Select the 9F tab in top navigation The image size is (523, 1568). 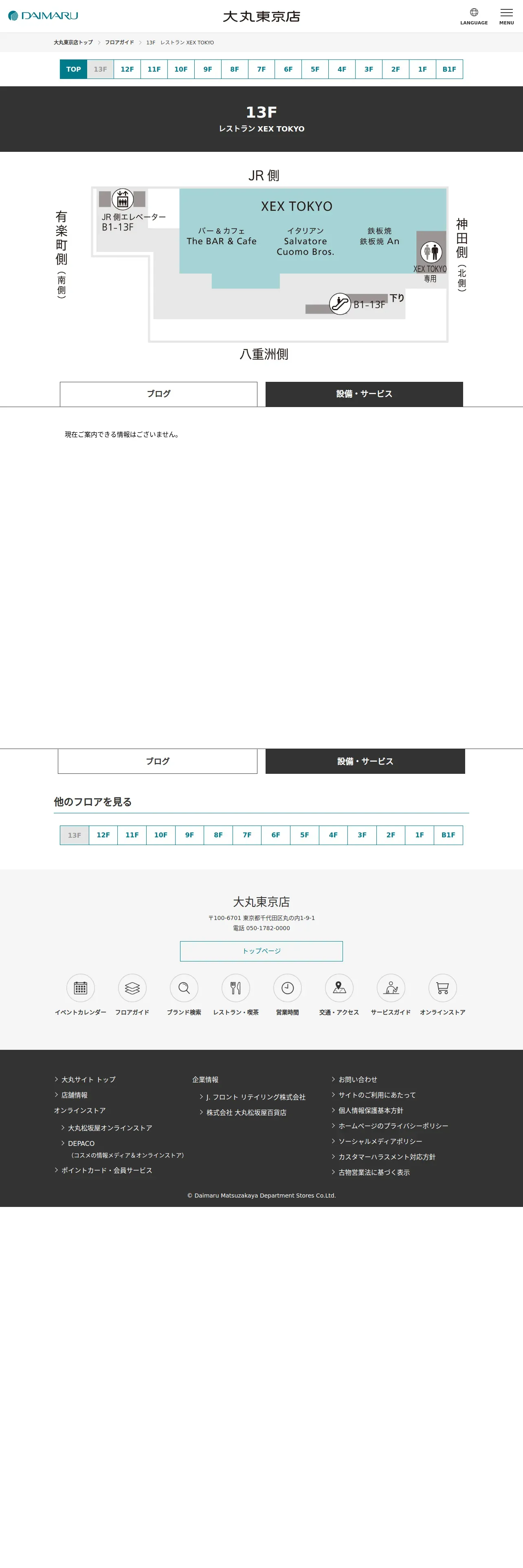tap(208, 69)
